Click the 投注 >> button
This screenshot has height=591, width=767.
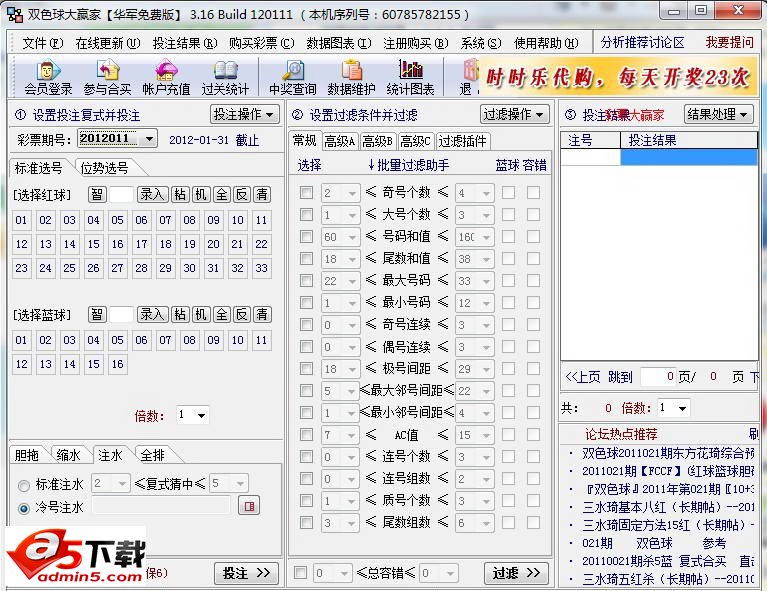click(x=245, y=573)
